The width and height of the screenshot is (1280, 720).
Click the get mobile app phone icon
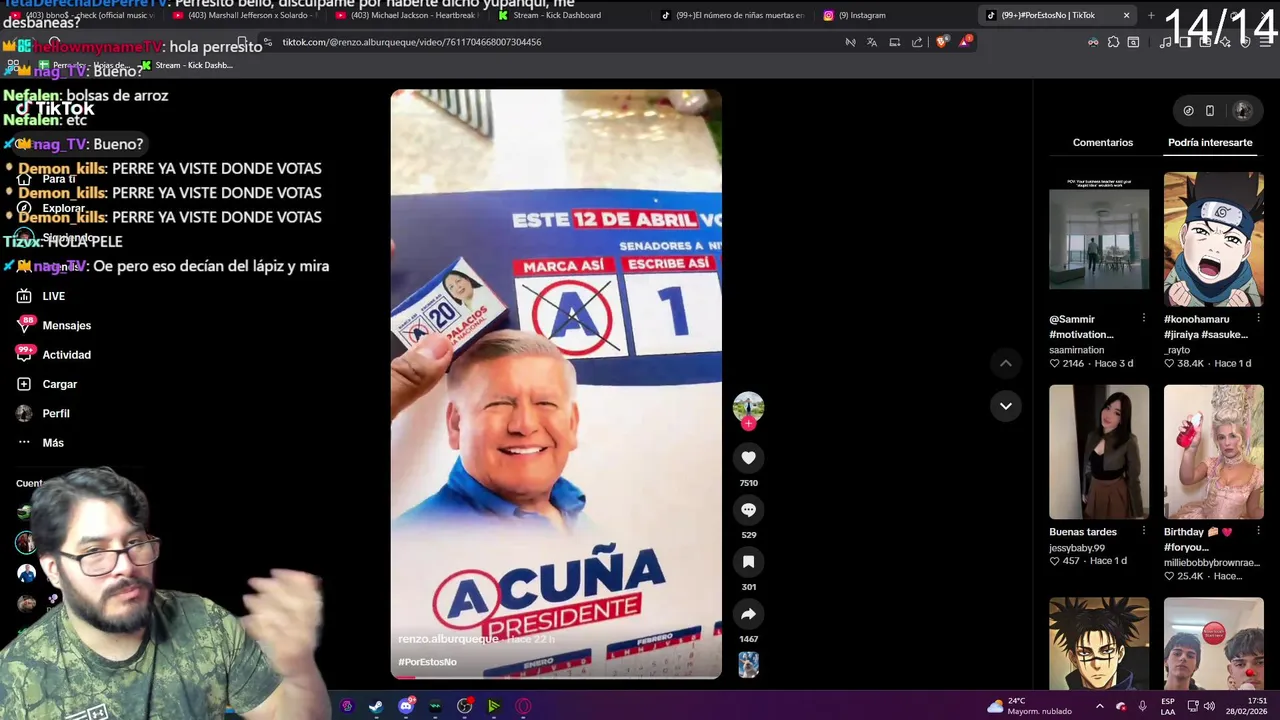pyautogui.click(x=1210, y=111)
